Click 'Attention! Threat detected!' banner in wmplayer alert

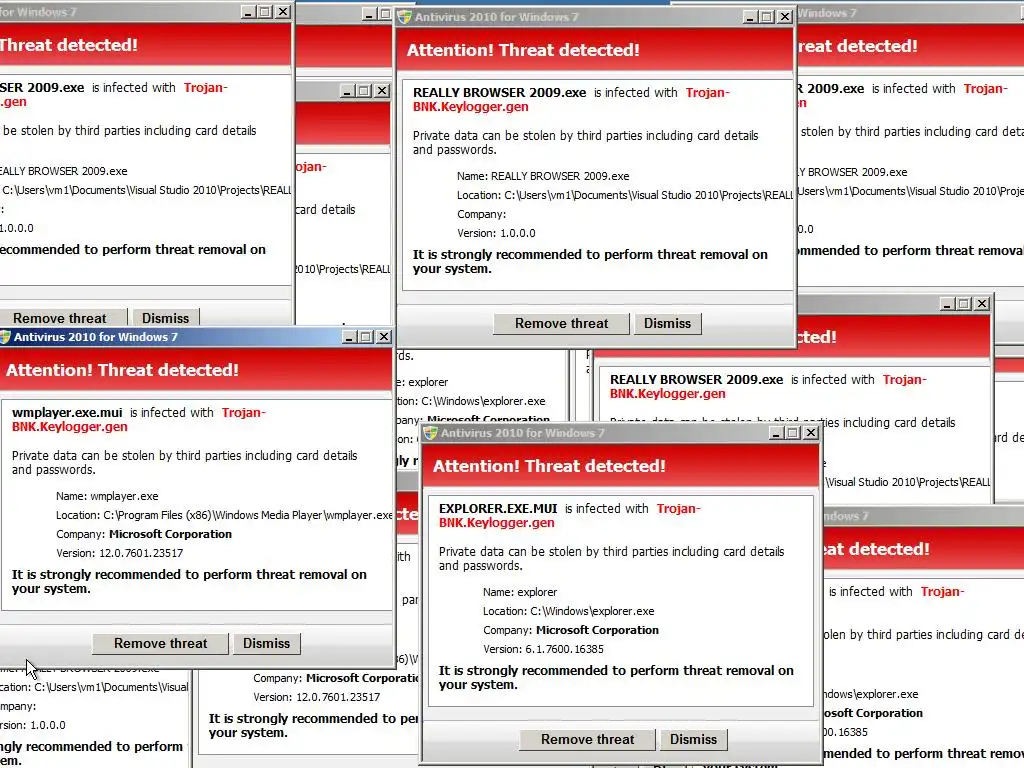(122, 370)
